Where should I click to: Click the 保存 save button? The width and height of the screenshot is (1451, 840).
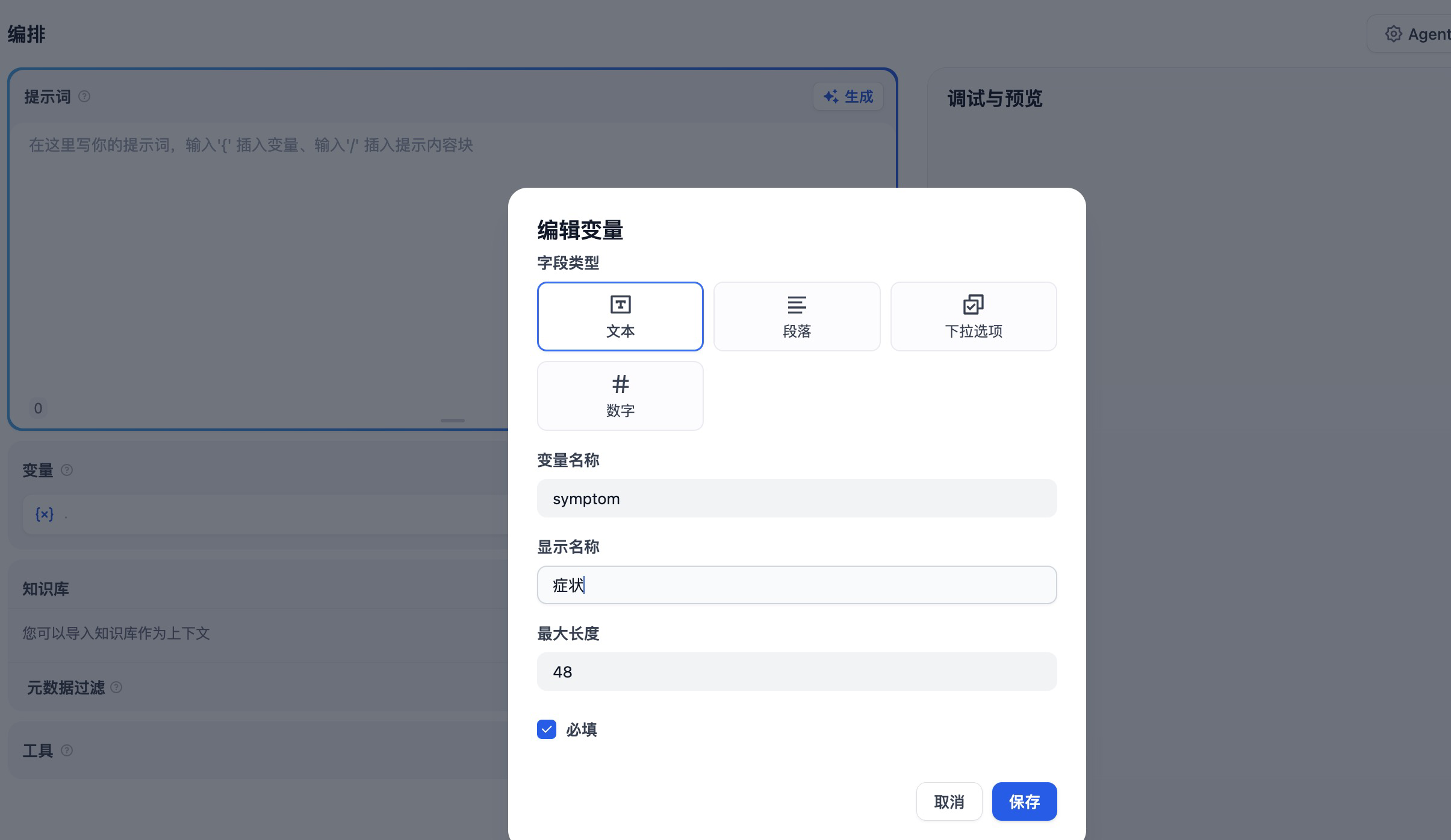(1024, 801)
